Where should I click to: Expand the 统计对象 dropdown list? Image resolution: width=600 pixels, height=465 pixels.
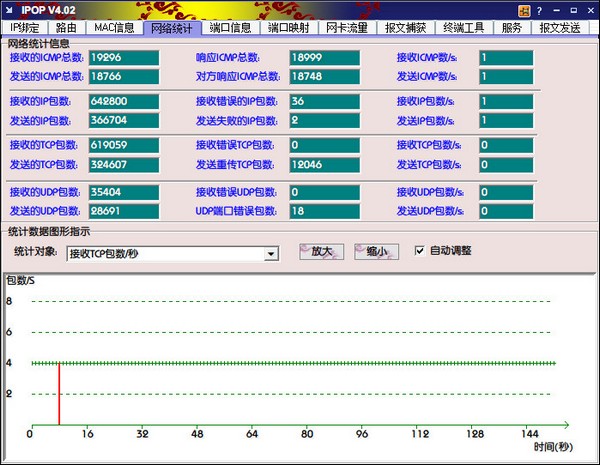270,255
